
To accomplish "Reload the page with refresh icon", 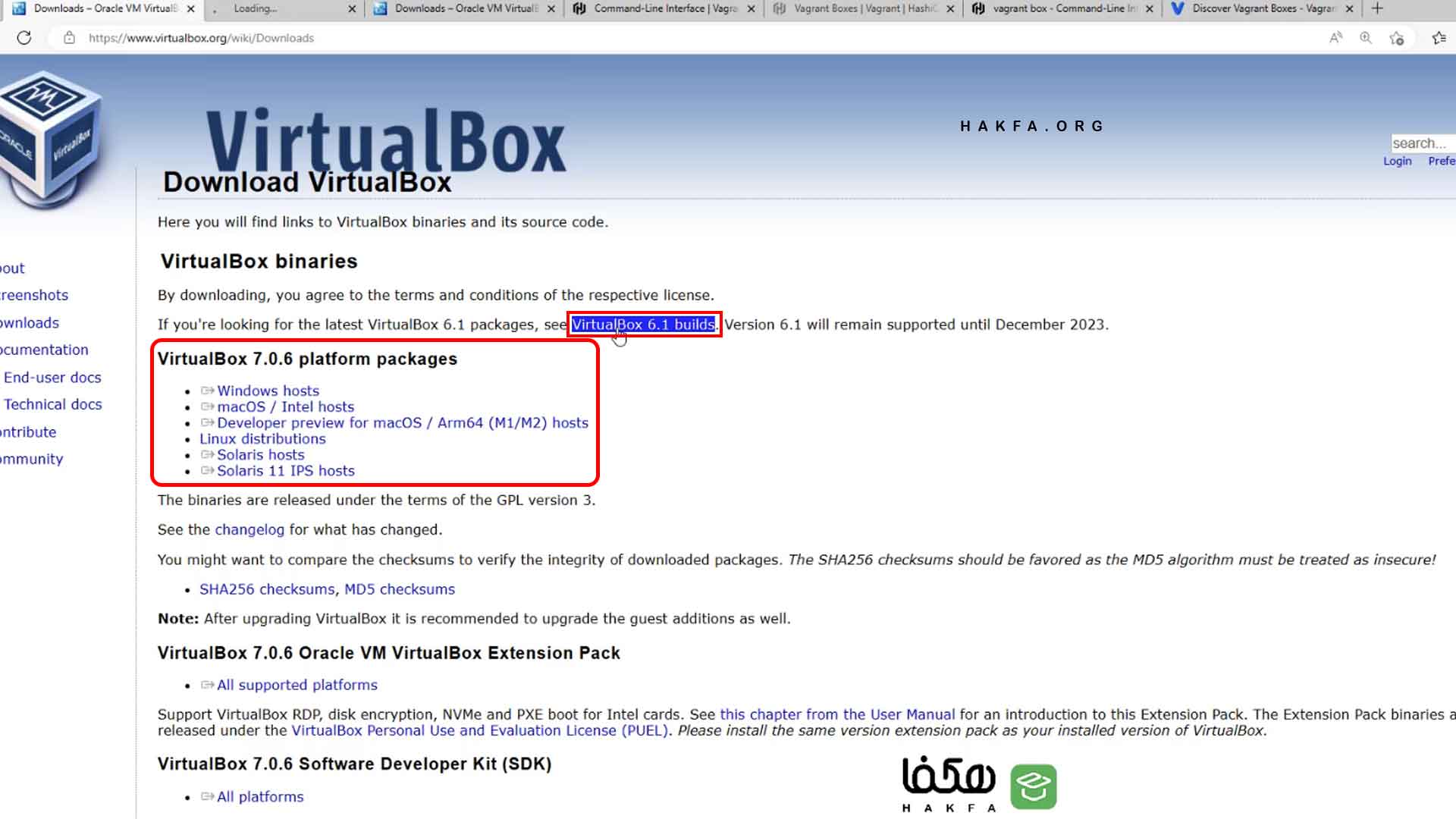I will 24,38.
